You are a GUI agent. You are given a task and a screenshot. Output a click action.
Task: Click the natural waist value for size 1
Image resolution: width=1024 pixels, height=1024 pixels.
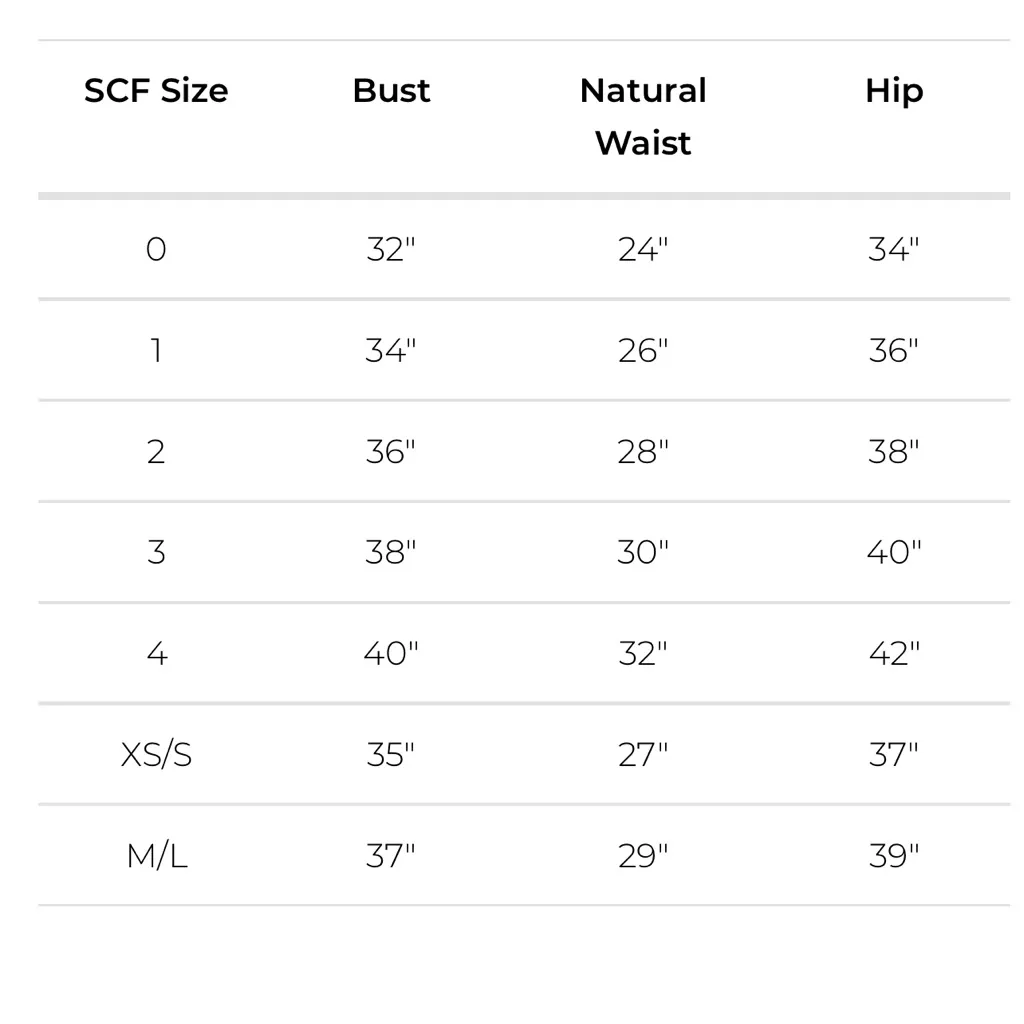coord(642,350)
